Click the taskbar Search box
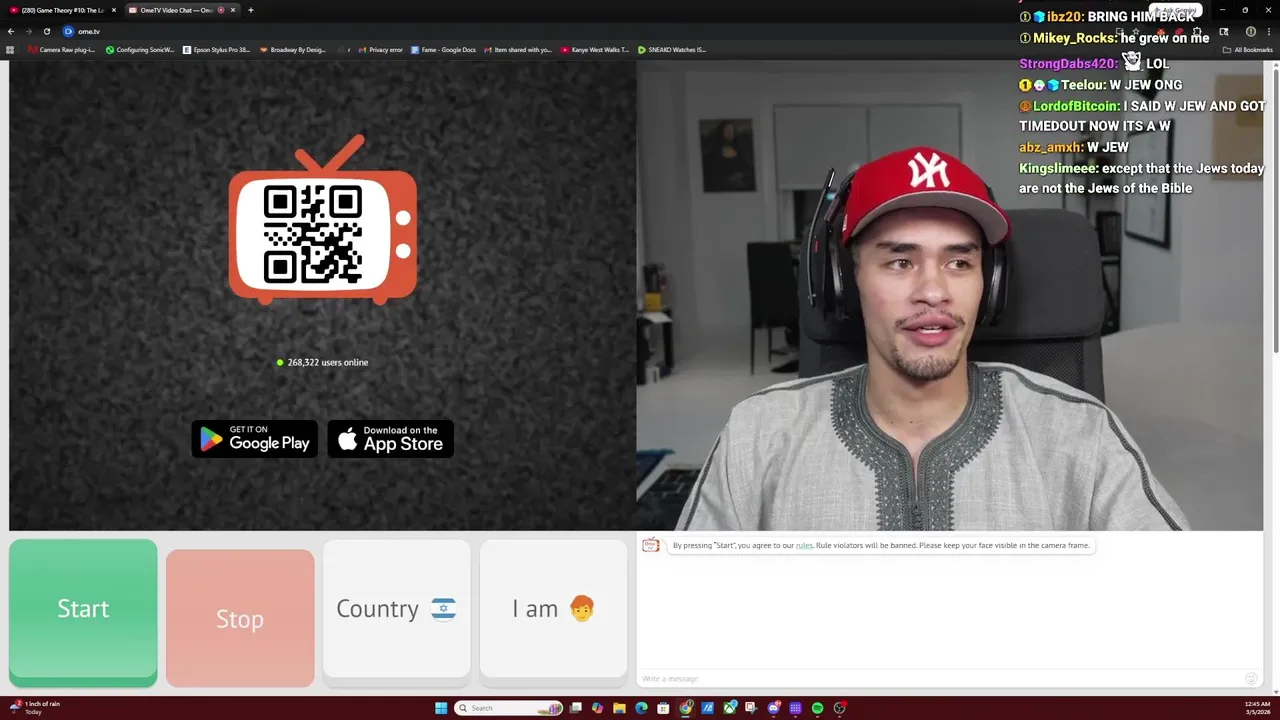Viewport: 1280px width, 720px height. click(509, 708)
